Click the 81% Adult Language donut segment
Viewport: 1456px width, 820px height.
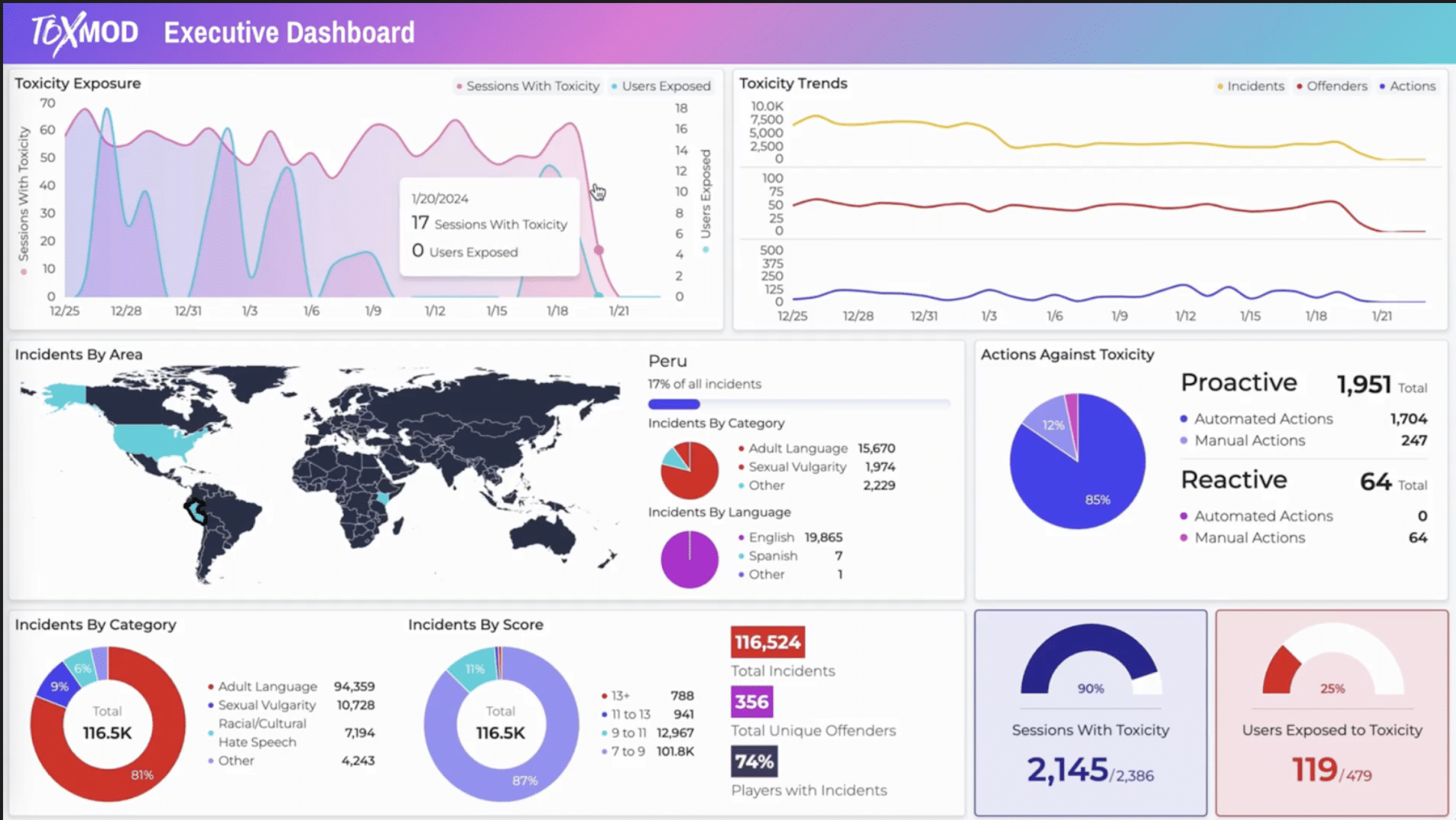coord(142,774)
